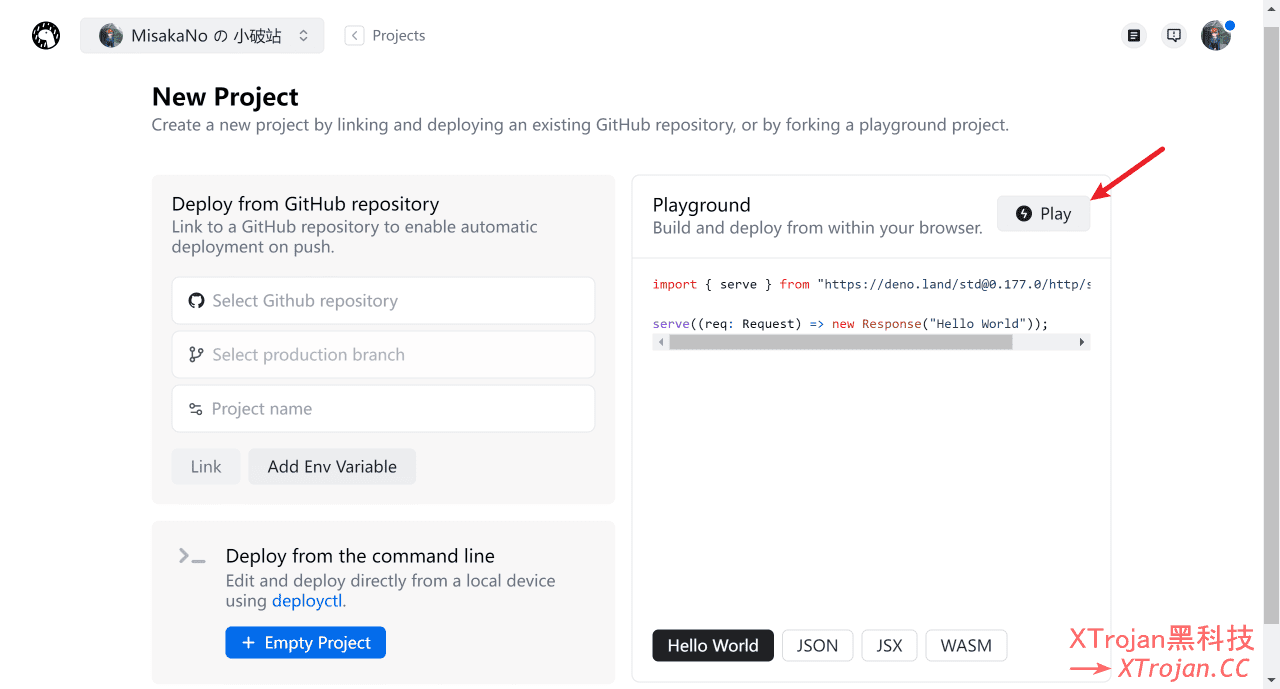Click the import line in the code editor
The image size is (1280, 689).
871,285
